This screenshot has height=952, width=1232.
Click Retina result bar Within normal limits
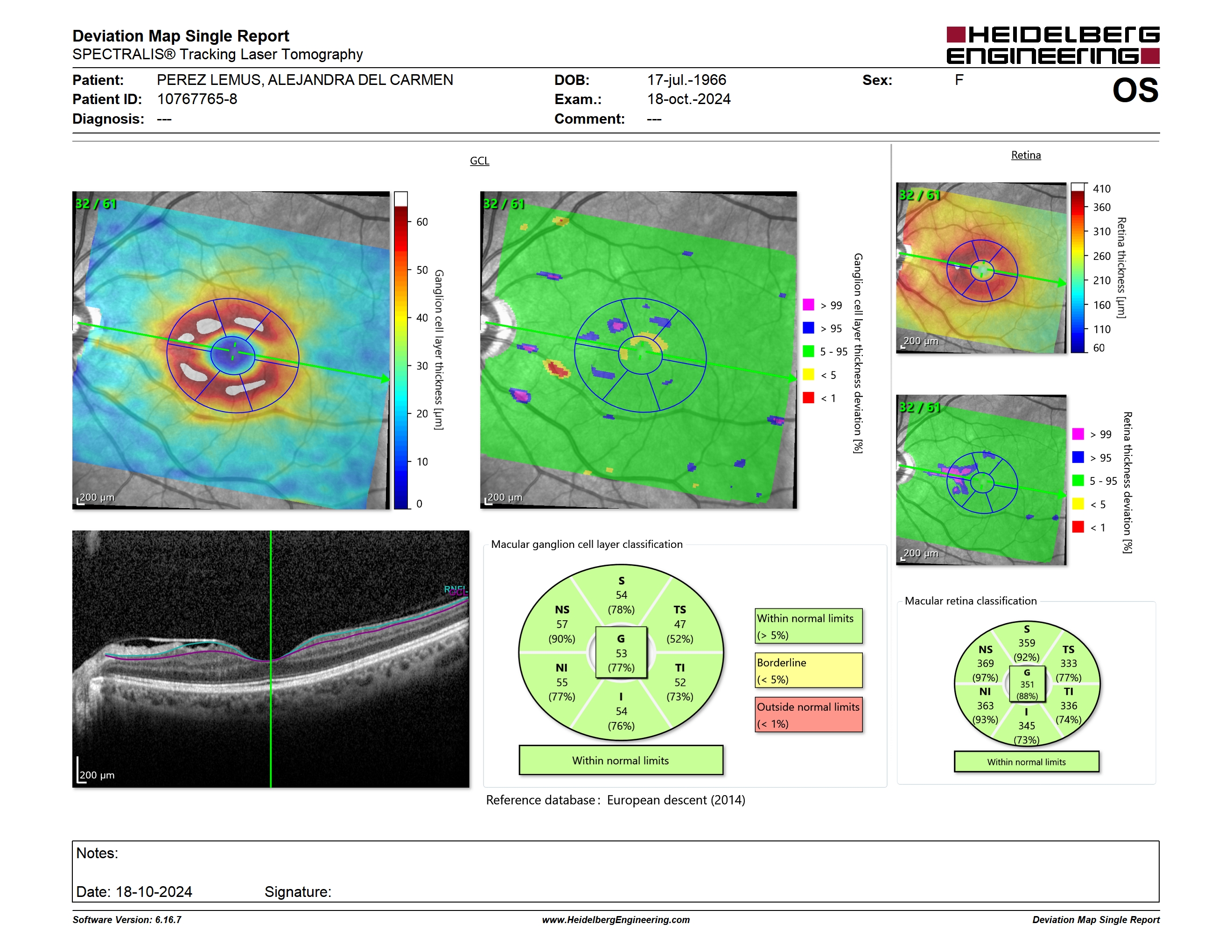tap(1027, 762)
